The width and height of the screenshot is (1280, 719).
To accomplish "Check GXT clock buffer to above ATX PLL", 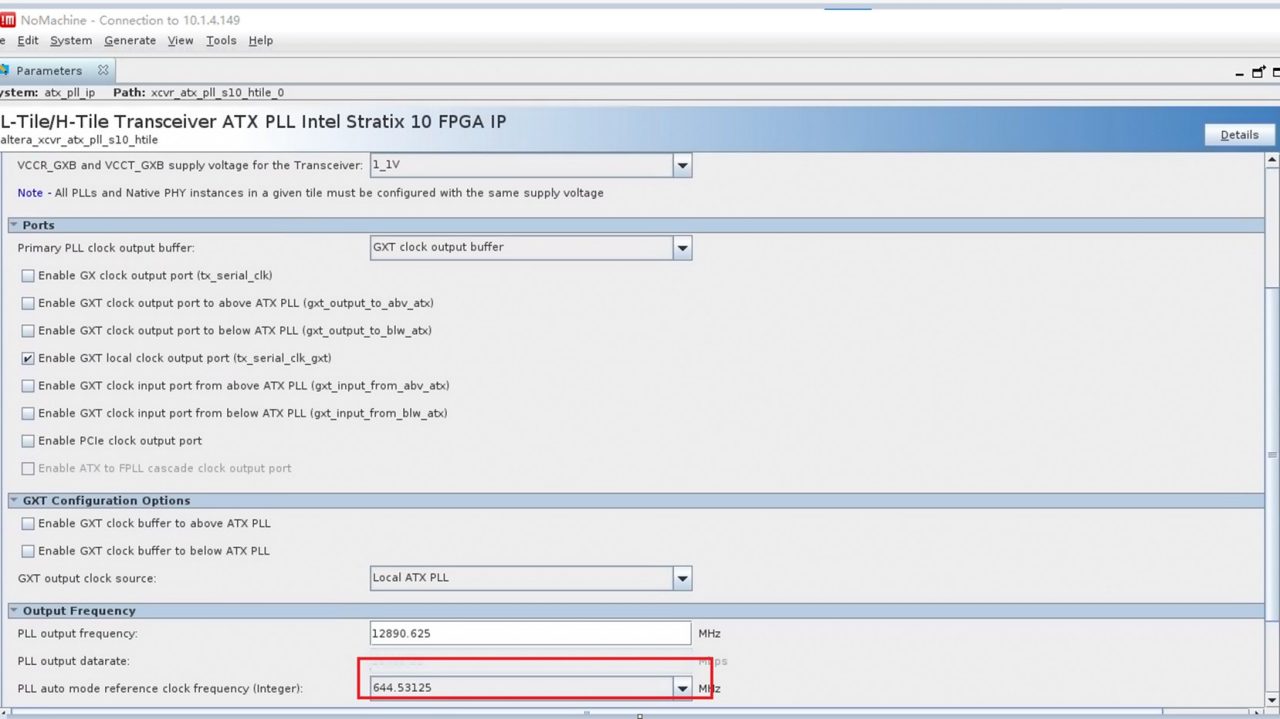I will tap(28, 524).
